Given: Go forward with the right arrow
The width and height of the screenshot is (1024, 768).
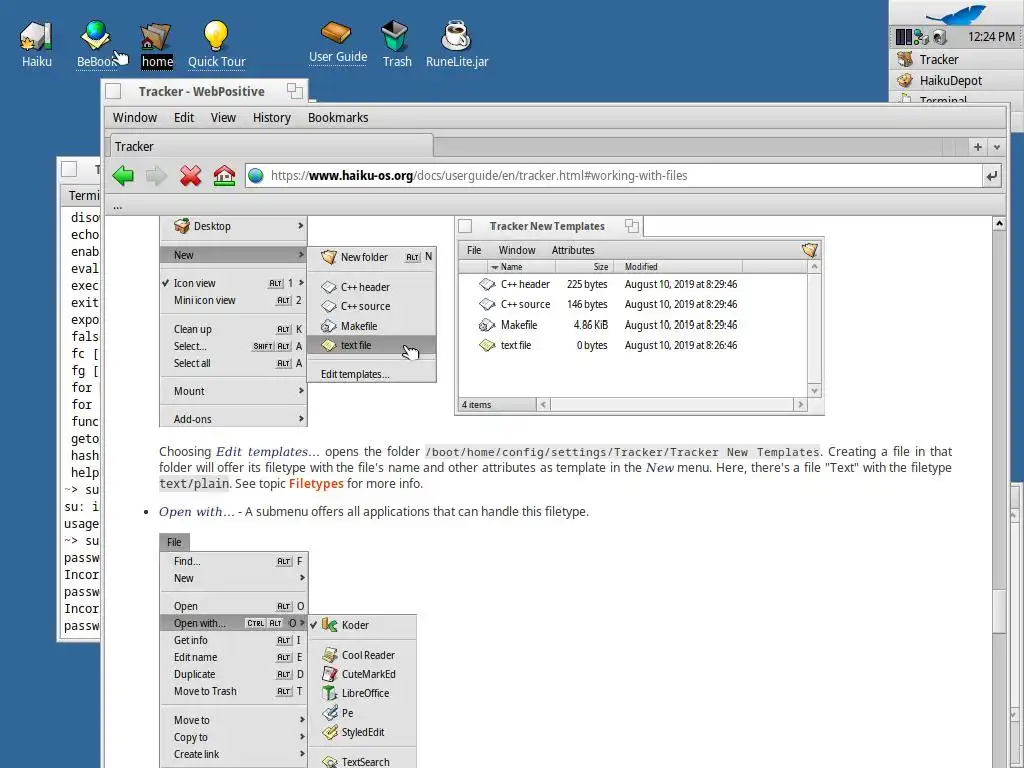Looking at the screenshot, I should (156, 176).
